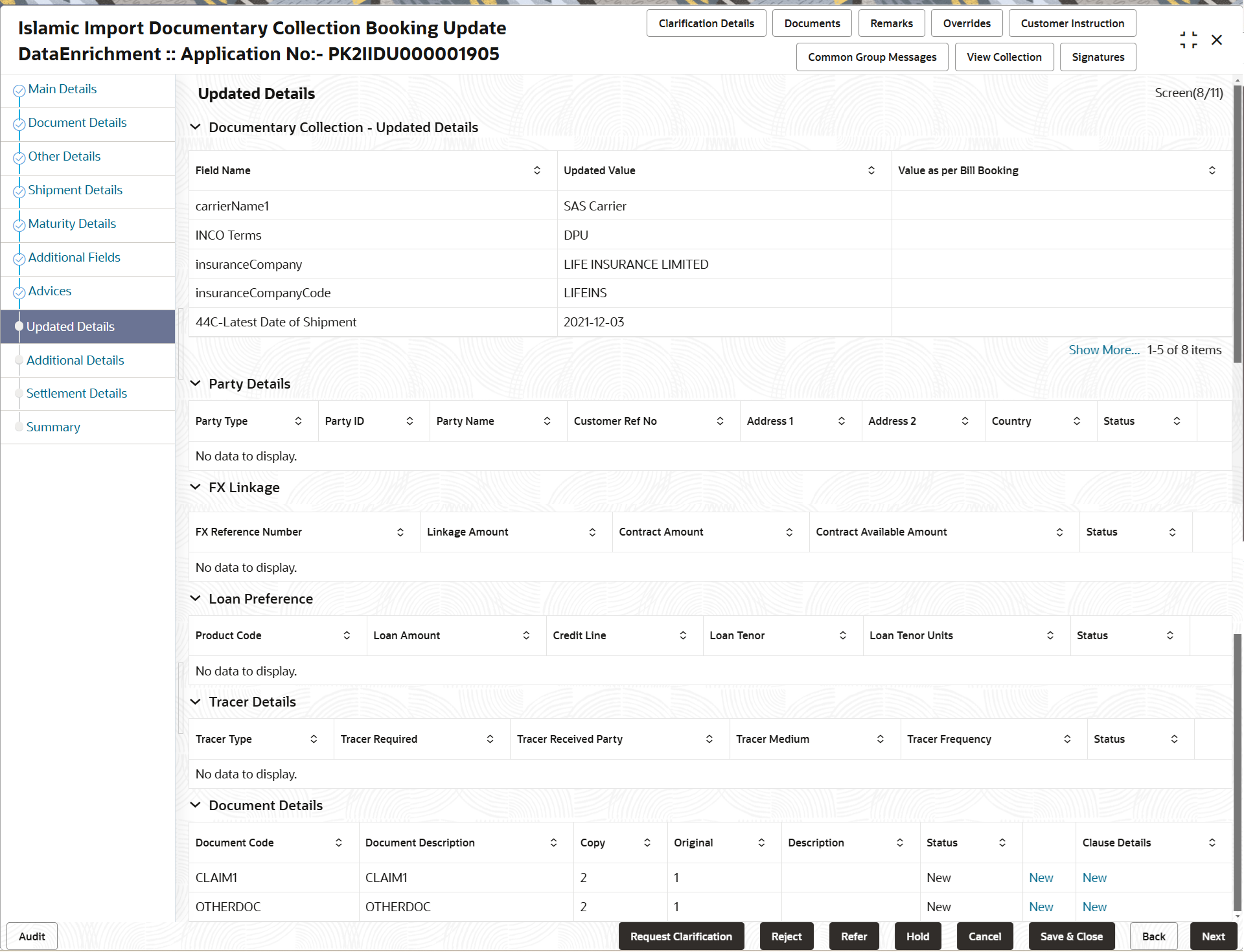Image resolution: width=1244 pixels, height=952 pixels.
Task: Collapse the Party Details section
Action: (x=196, y=383)
